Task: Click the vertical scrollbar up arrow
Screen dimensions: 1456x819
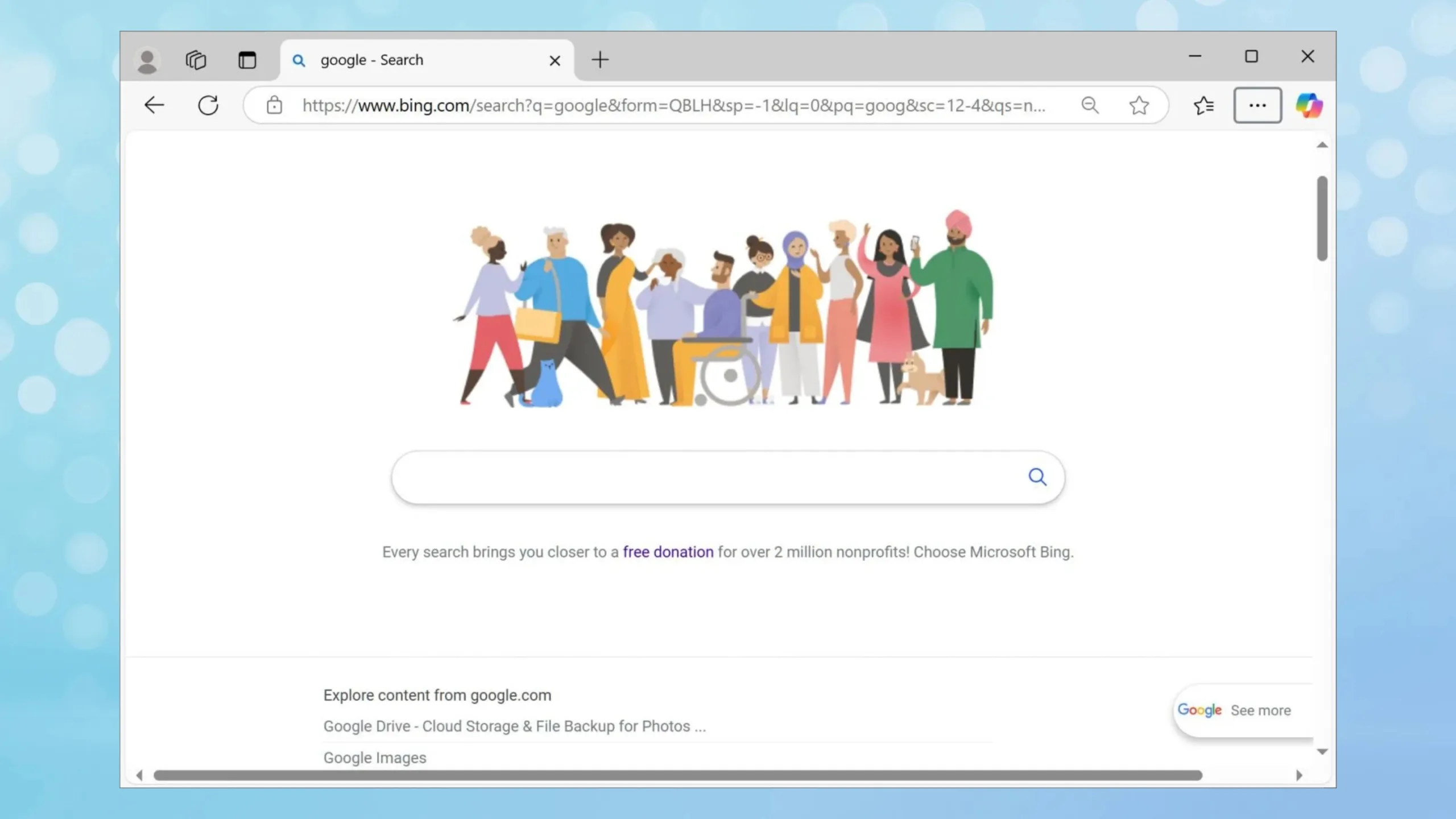Action: pyautogui.click(x=1322, y=145)
